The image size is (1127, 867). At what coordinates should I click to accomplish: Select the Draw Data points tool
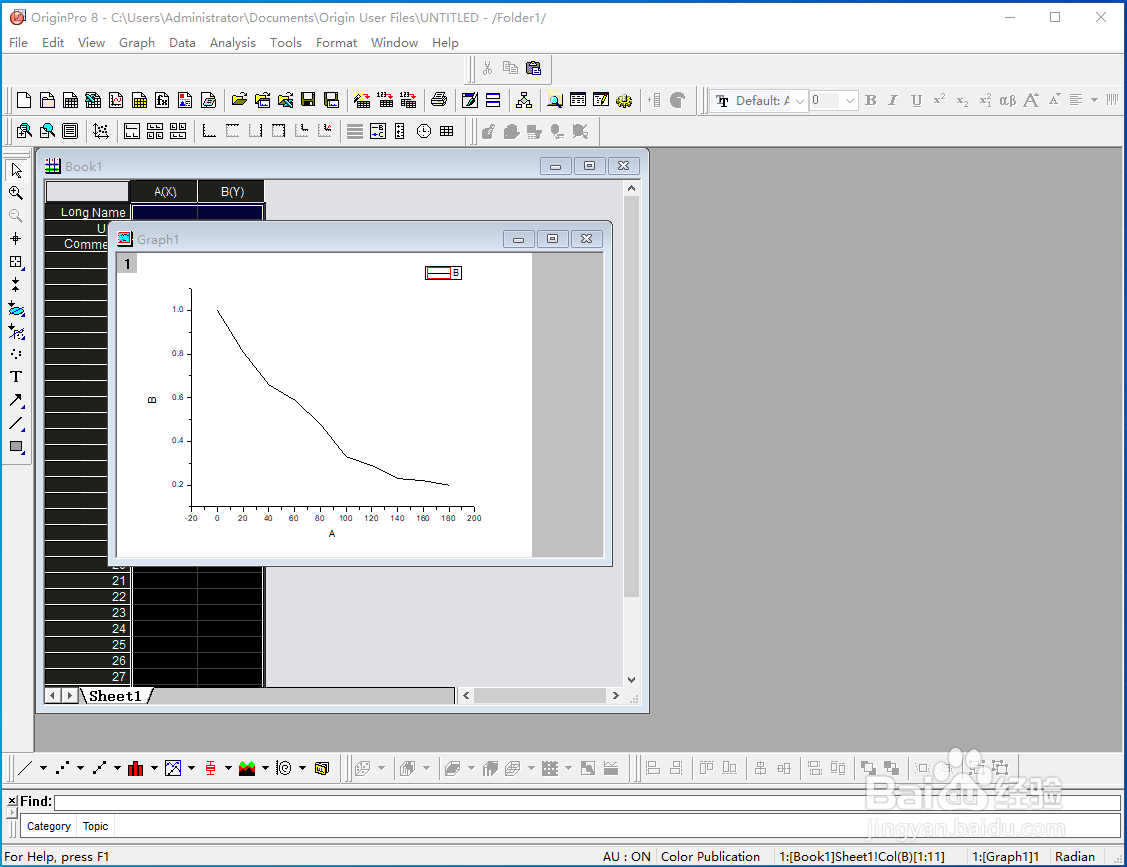16,354
